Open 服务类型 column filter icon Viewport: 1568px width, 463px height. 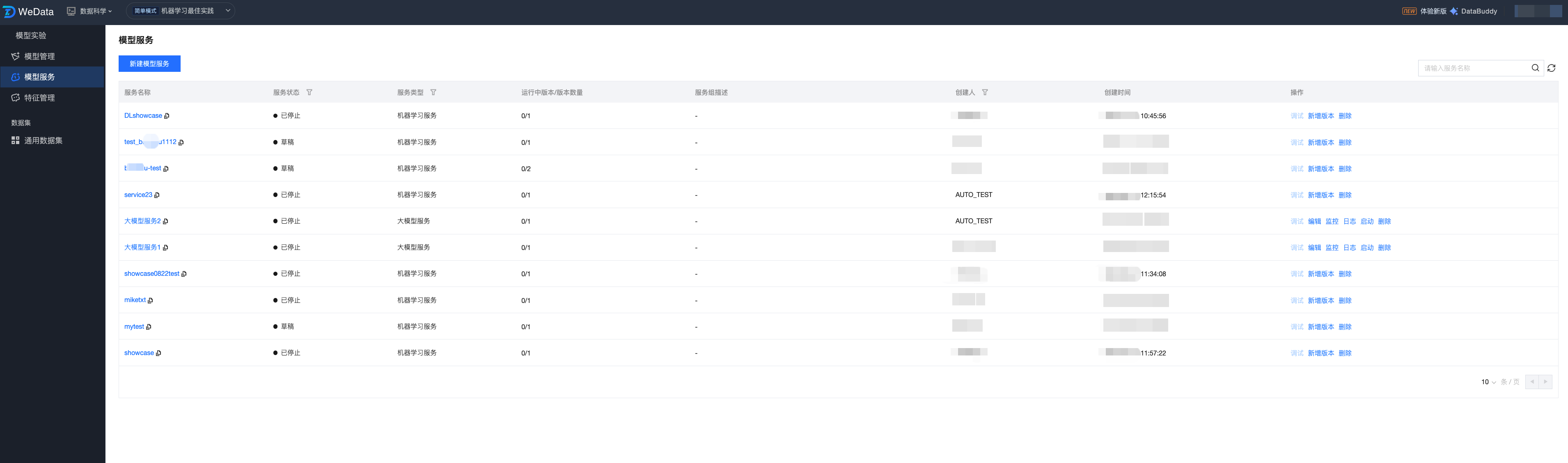(433, 92)
